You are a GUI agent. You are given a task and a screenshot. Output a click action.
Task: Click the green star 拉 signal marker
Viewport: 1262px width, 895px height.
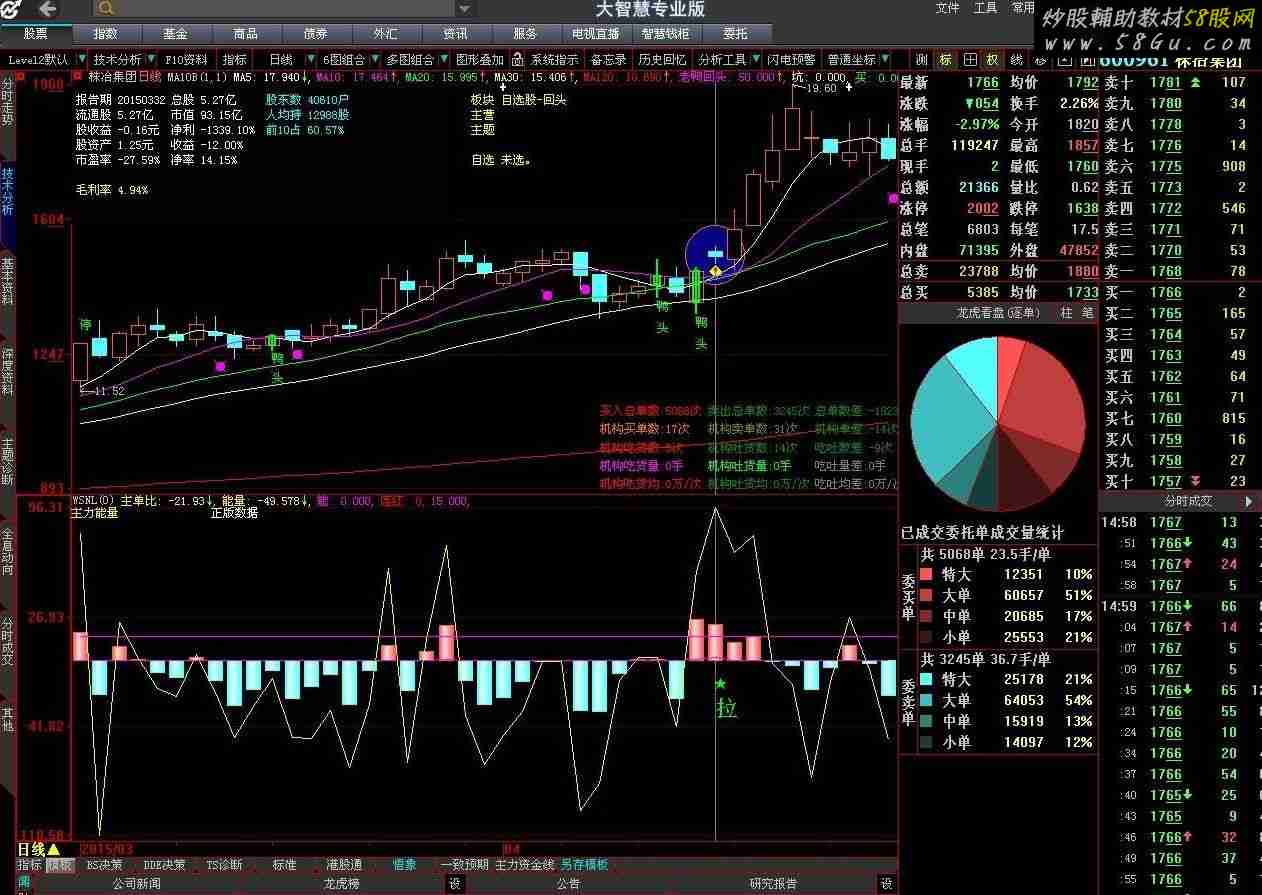tap(720, 684)
